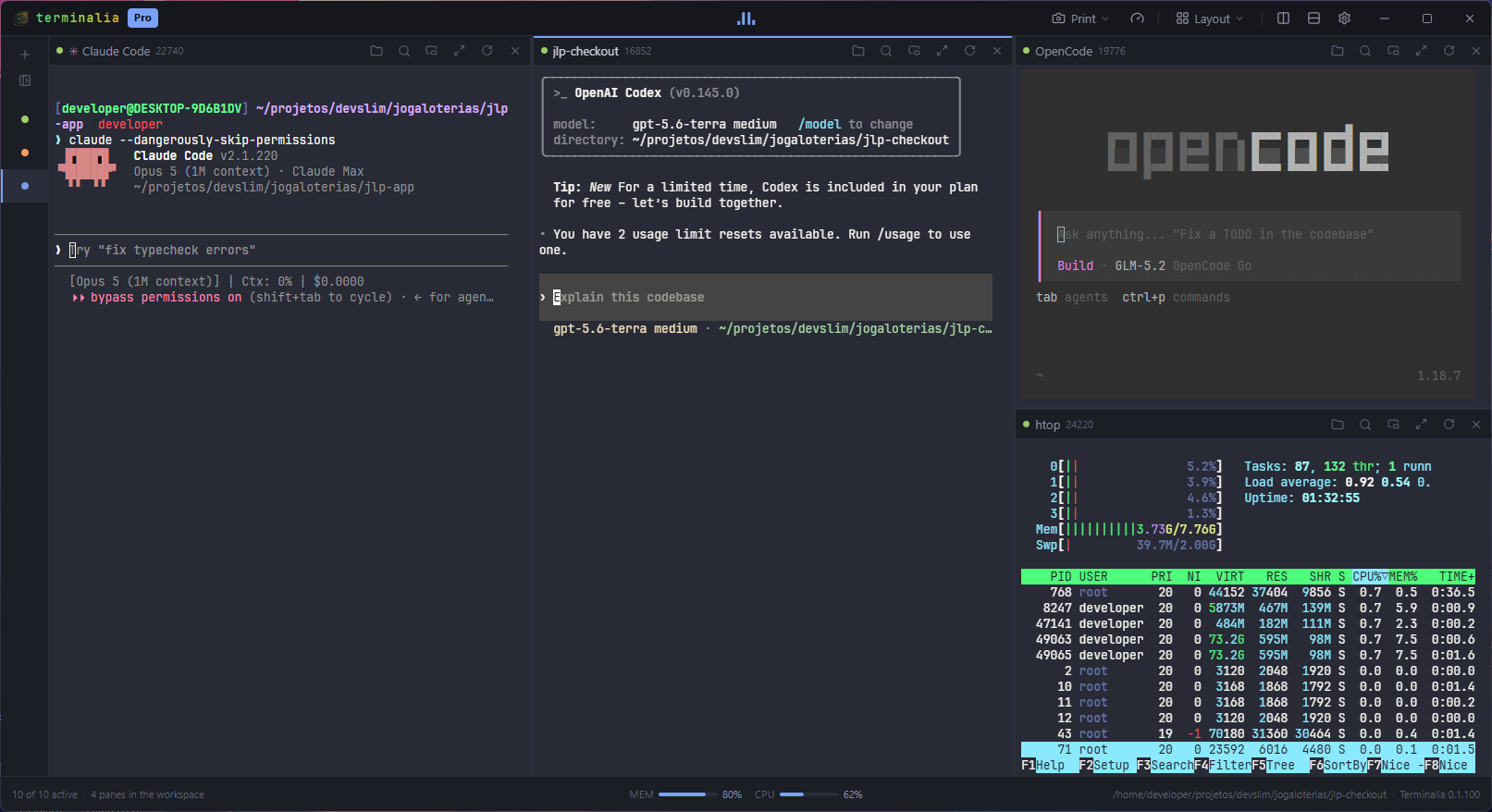Select the OpenCode pane title
1492x812 pixels.
[1064, 51]
